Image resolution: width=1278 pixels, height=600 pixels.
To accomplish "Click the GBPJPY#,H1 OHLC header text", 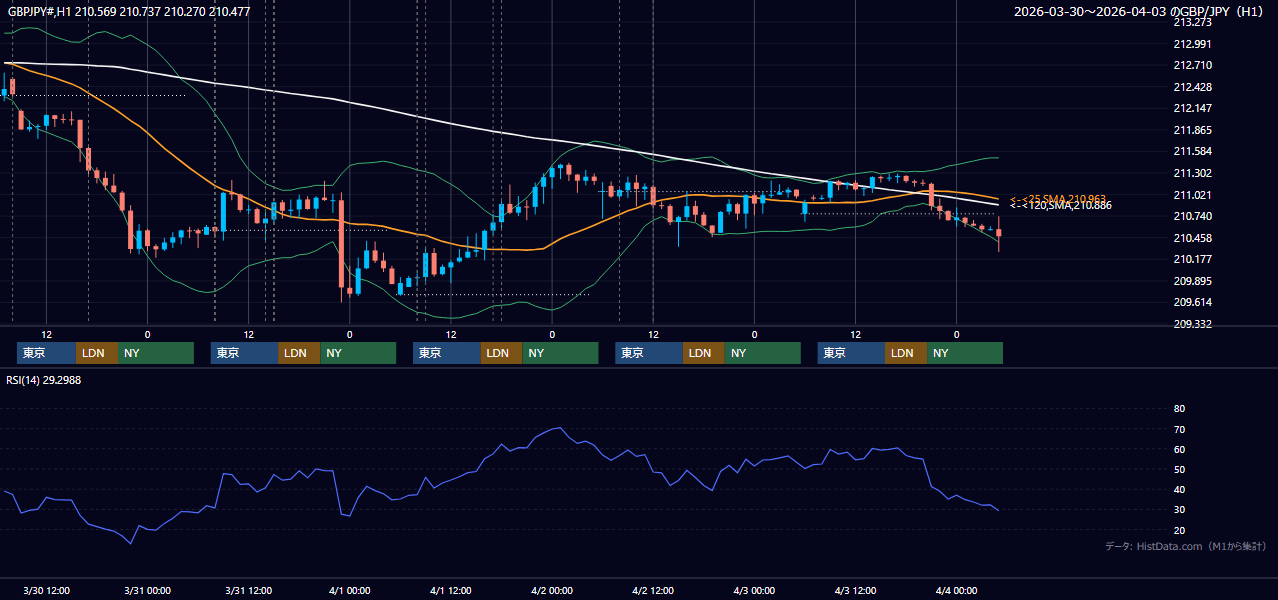I will [x=129, y=11].
